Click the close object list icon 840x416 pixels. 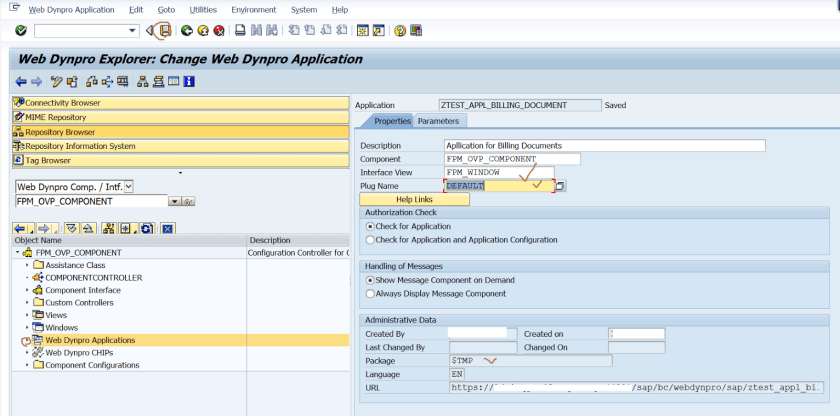[168, 228]
